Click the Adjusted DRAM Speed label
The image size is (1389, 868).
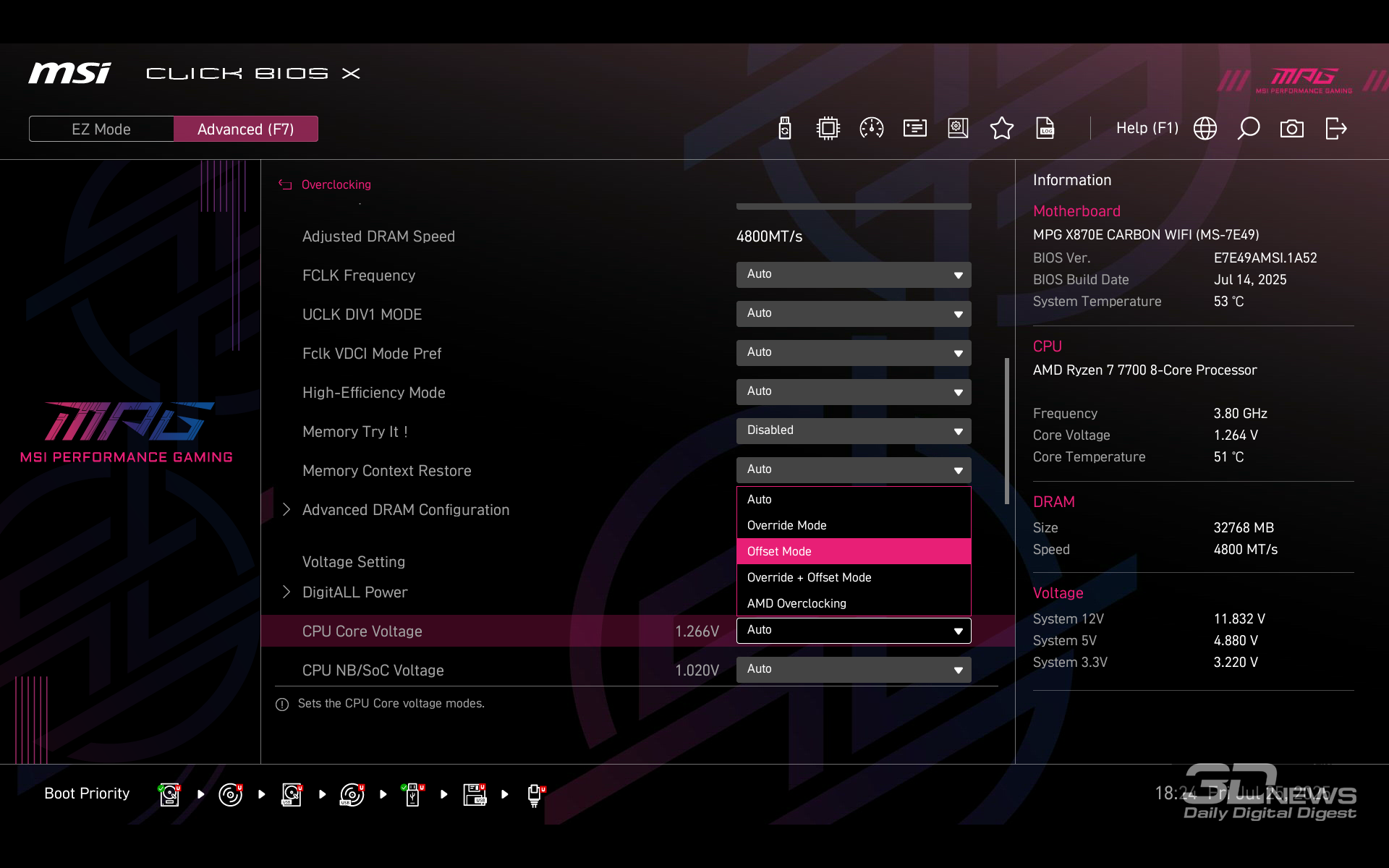click(x=378, y=237)
